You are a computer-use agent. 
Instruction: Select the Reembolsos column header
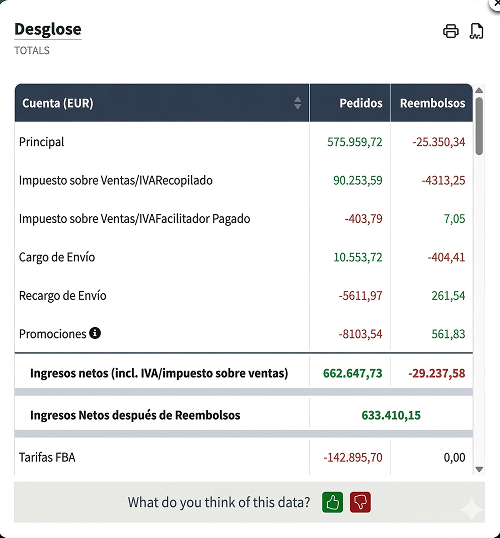click(x=432, y=103)
